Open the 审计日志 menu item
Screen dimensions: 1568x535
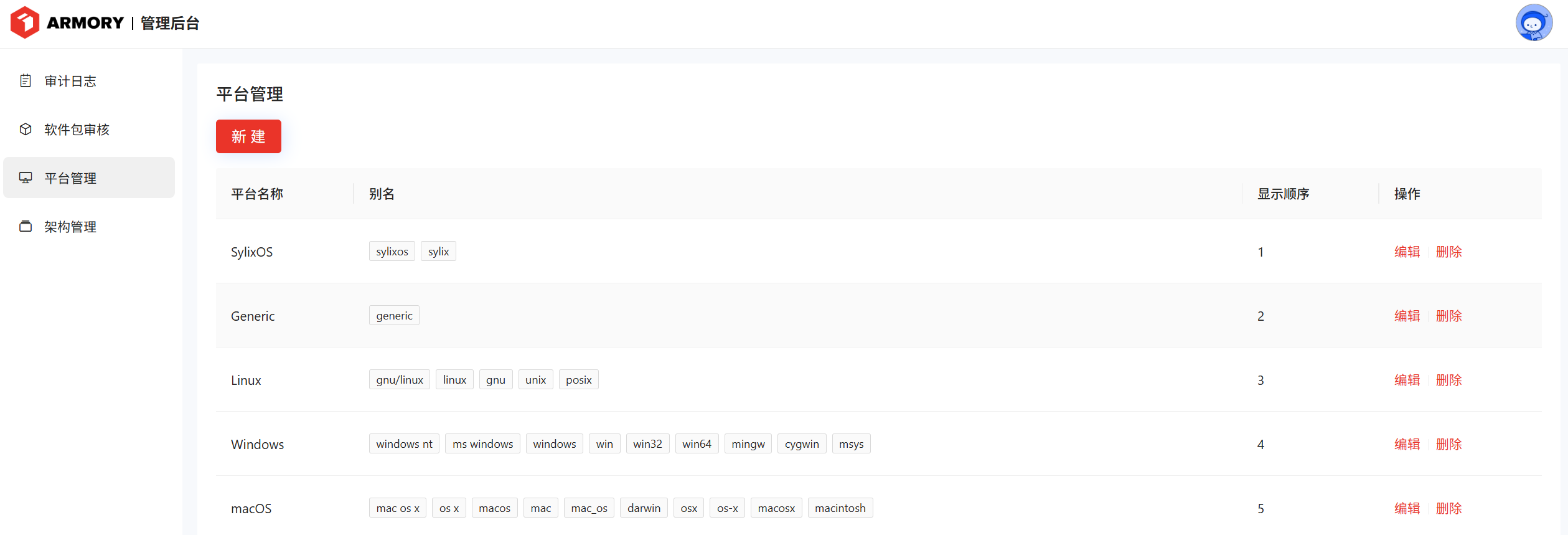pyautogui.click(x=70, y=81)
